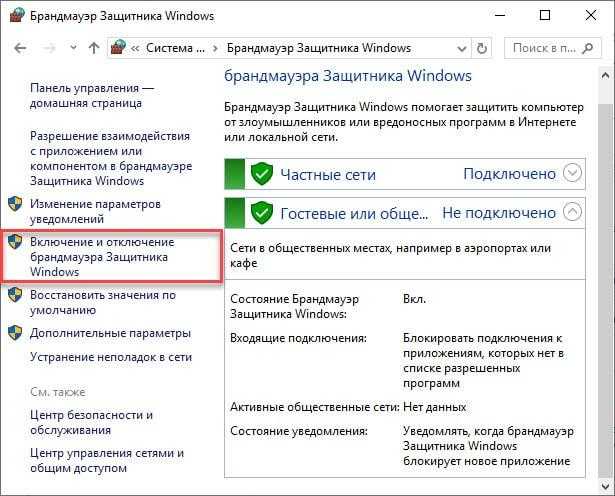Open address bar history dropdown arrow
This screenshot has height=496, width=615.
(462, 49)
